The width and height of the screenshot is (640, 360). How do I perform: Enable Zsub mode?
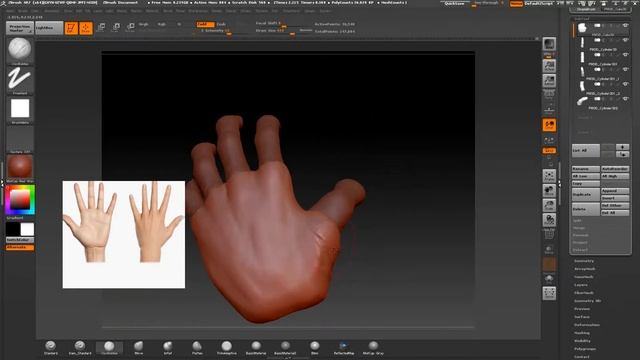click(221, 24)
